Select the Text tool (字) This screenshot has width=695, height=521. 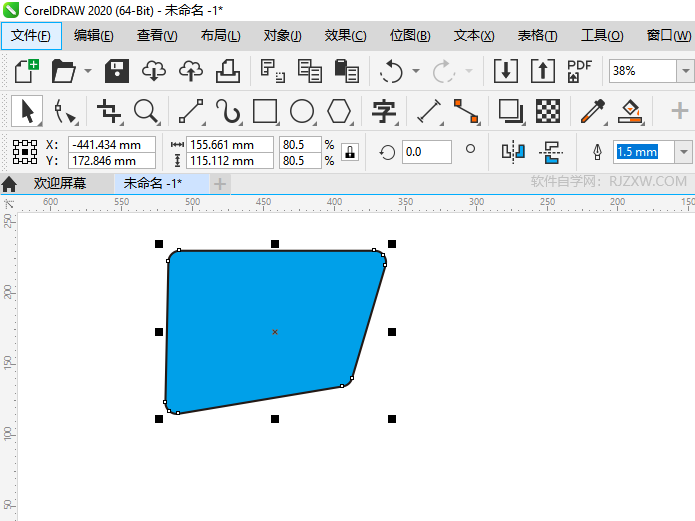click(384, 110)
